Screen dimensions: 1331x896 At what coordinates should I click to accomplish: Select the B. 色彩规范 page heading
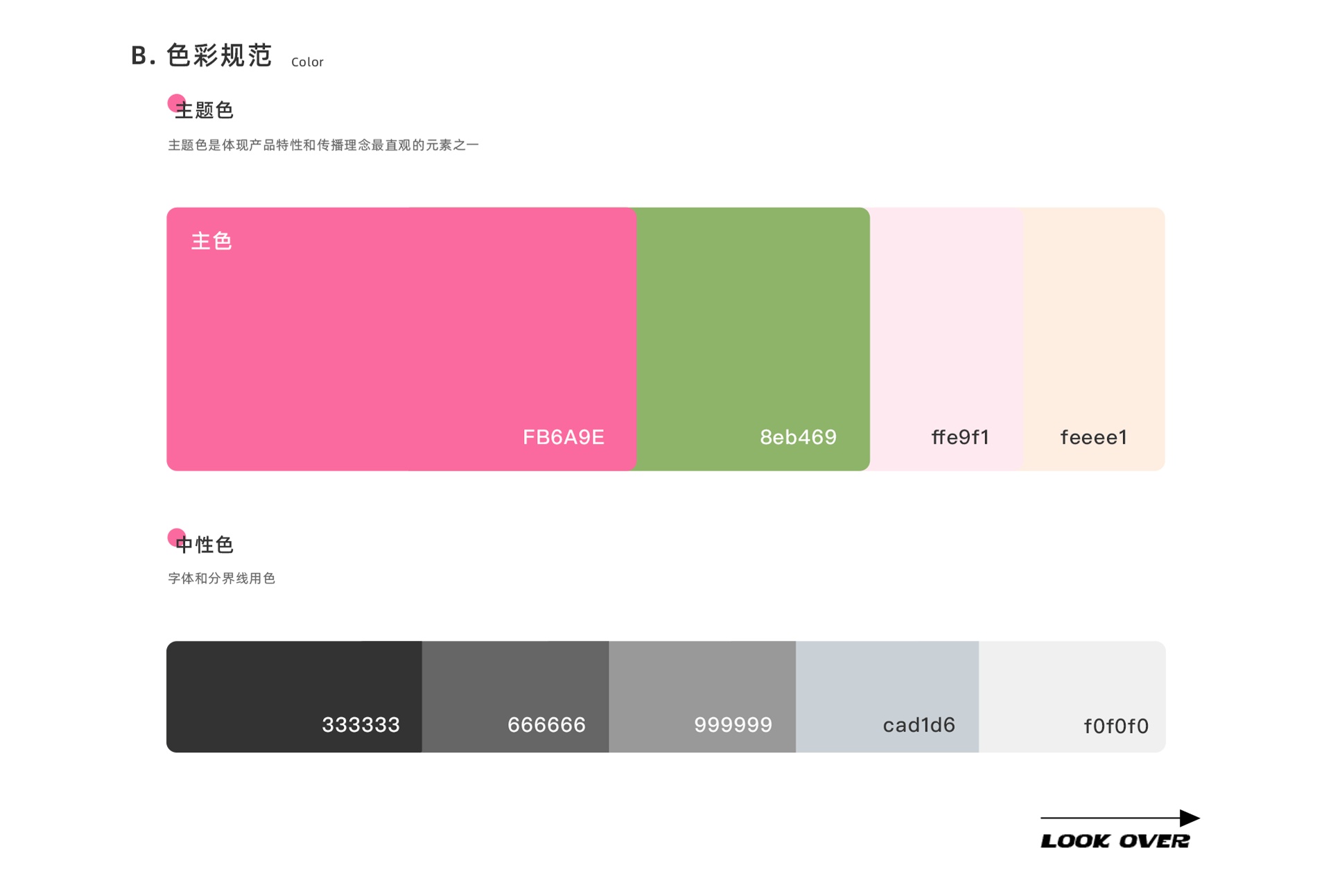[202, 55]
